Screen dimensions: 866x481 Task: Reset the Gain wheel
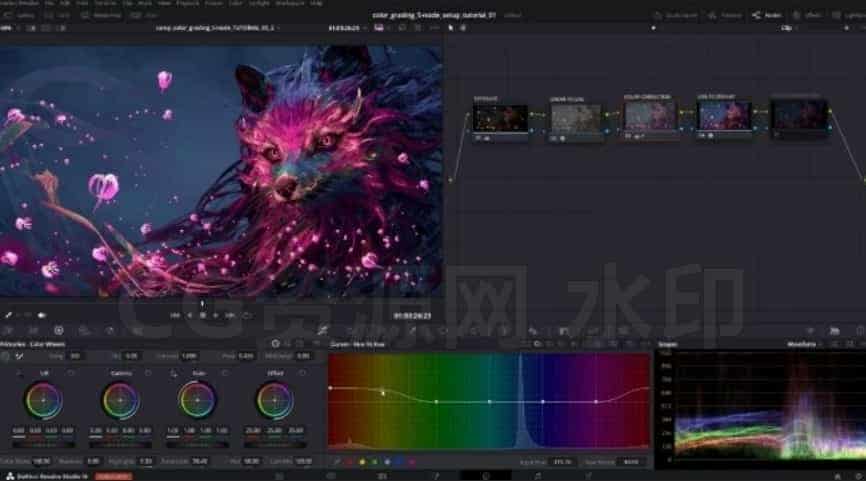pyautogui.click(x=225, y=373)
